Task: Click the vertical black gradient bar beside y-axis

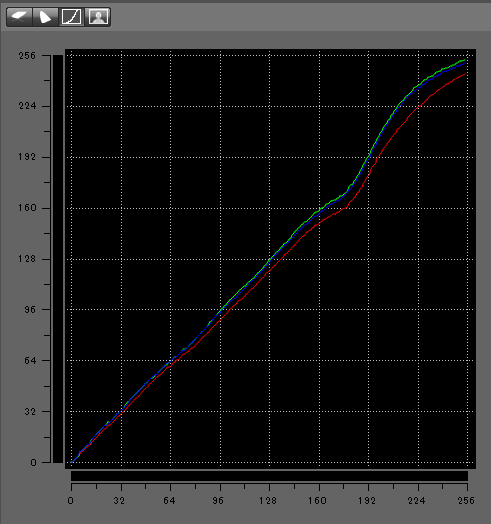Action: [x=58, y=259]
